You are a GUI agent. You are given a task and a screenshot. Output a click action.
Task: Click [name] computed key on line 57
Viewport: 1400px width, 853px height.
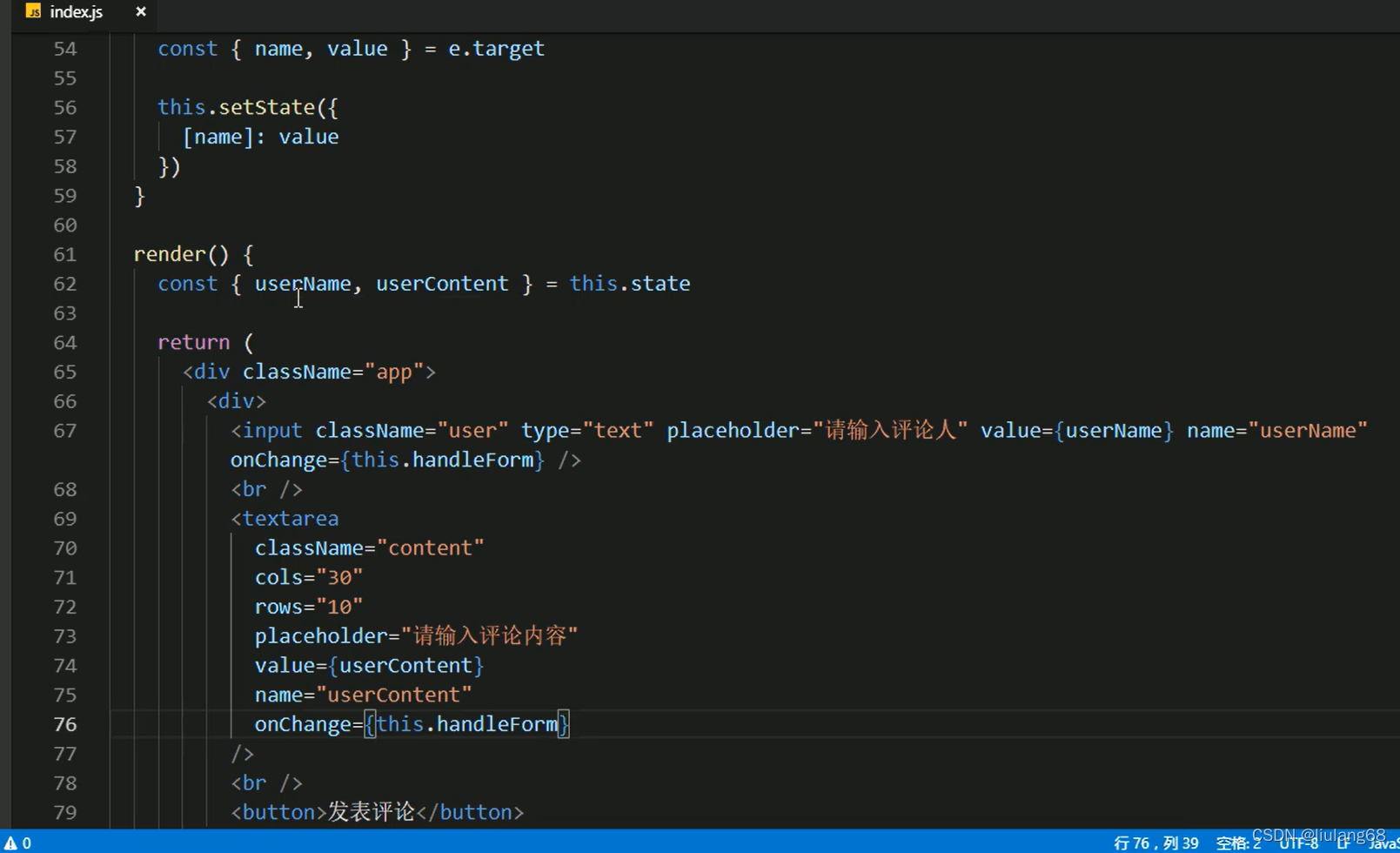click(x=218, y=137)
